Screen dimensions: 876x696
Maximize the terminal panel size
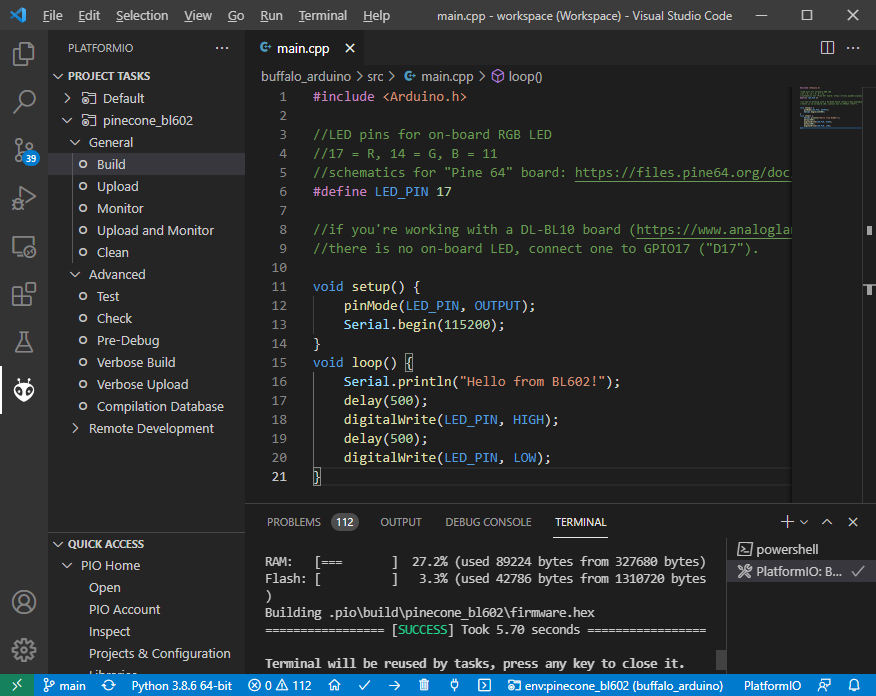(x=827, y=522)
